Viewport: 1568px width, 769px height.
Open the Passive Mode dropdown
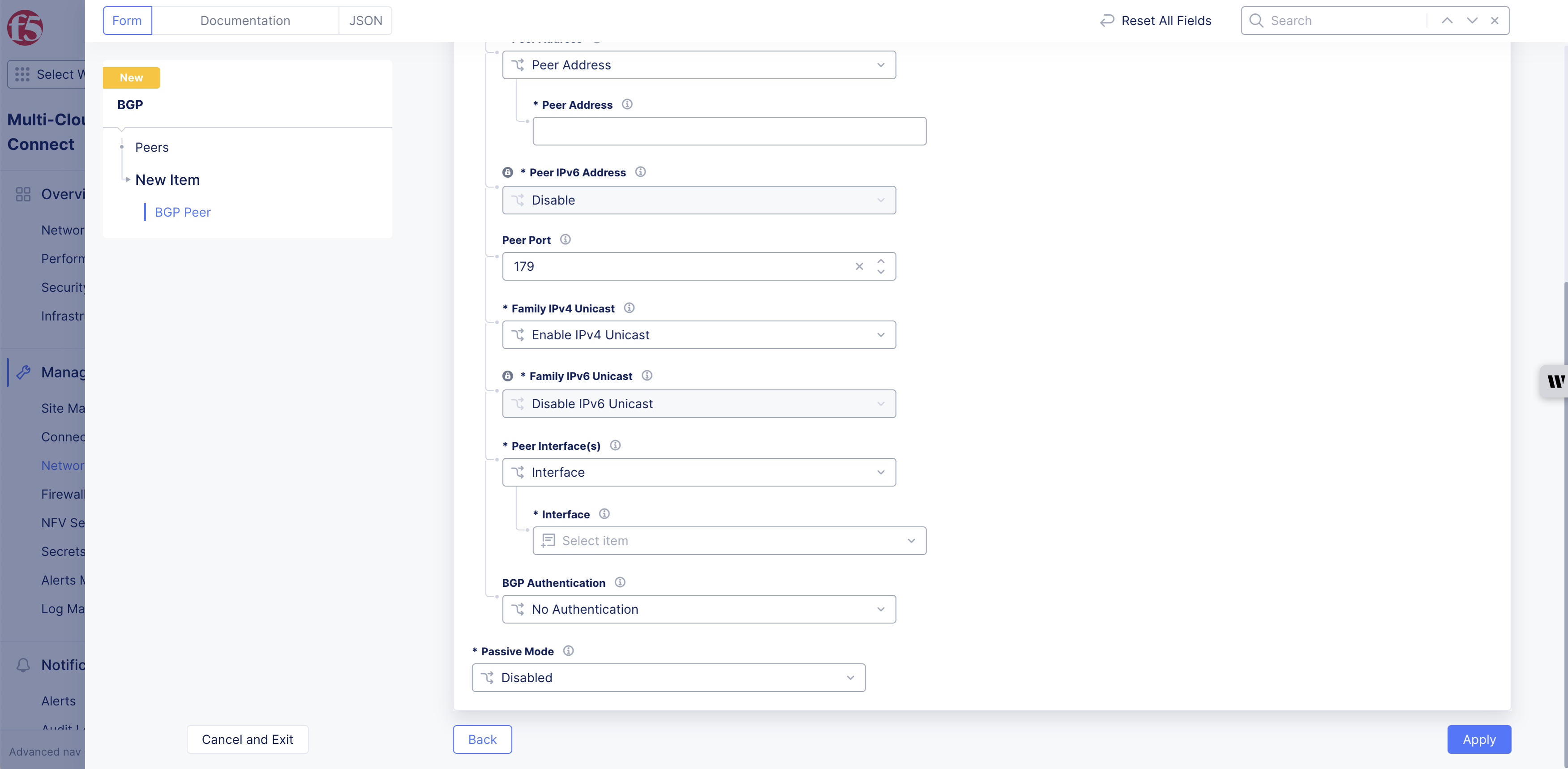pyautogui.click(x=668, y=678)
